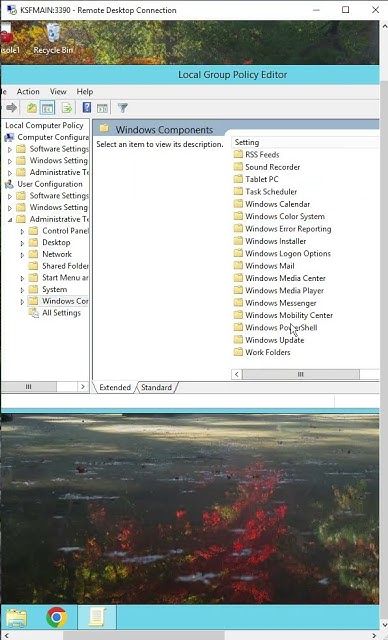Select Windows Messenger entry
The image size is (388, 640).
tap(281, 302)
